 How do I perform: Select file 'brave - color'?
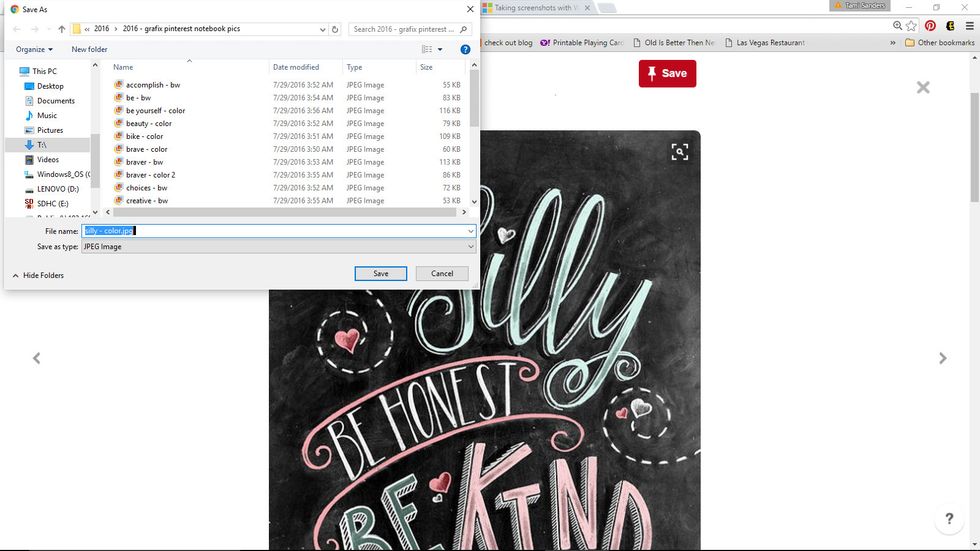[147, 149]
